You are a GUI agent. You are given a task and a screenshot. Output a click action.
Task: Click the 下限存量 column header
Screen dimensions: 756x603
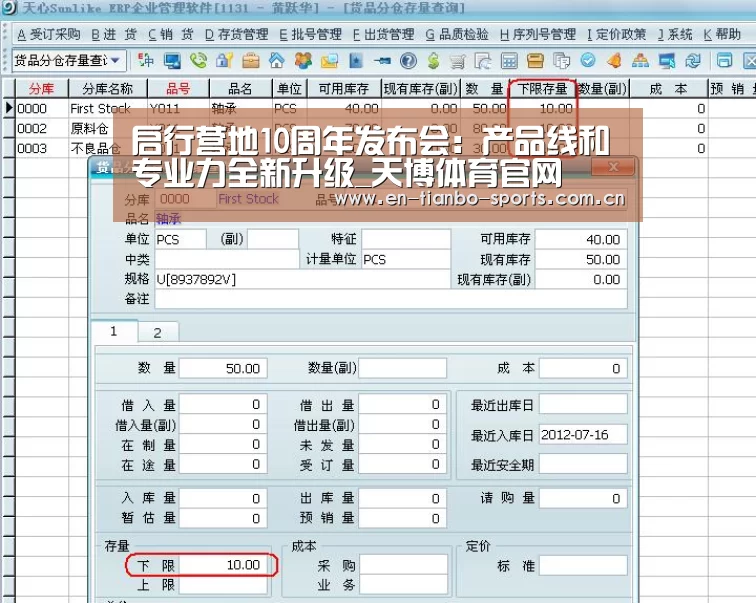point(542,89)
